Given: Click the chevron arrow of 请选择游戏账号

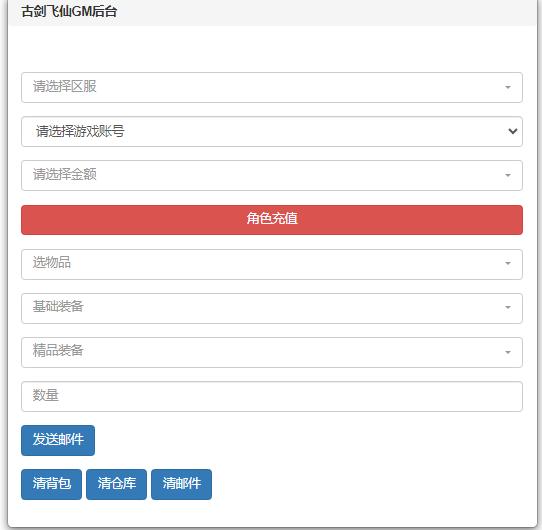Looking at the screenshot, I should [513, 131].
